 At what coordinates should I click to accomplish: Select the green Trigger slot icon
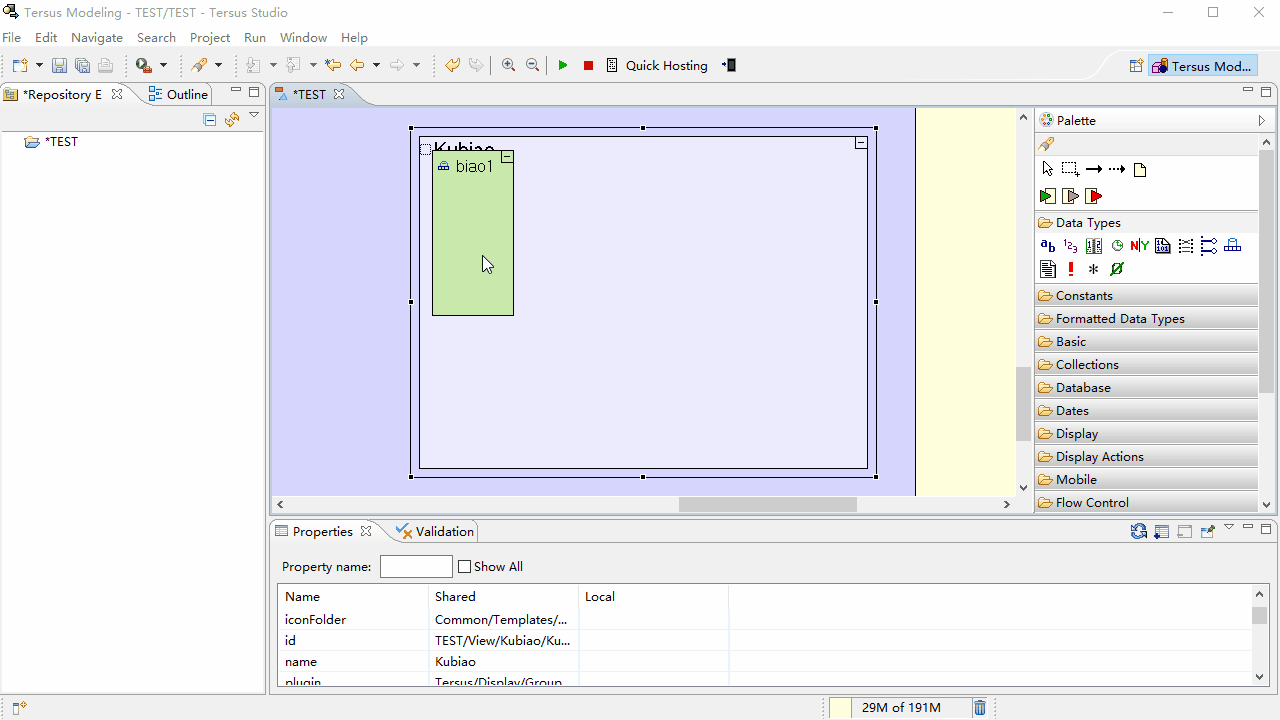pos(1047,196)
